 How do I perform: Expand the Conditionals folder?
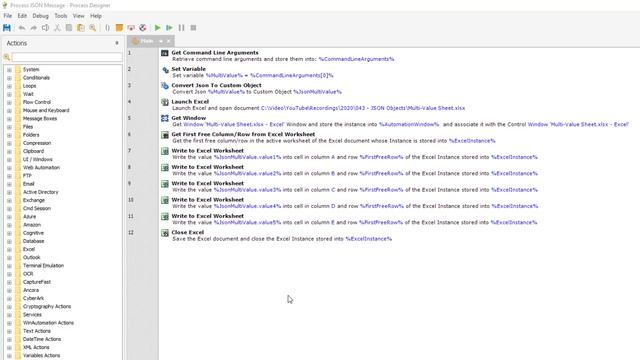9,78
